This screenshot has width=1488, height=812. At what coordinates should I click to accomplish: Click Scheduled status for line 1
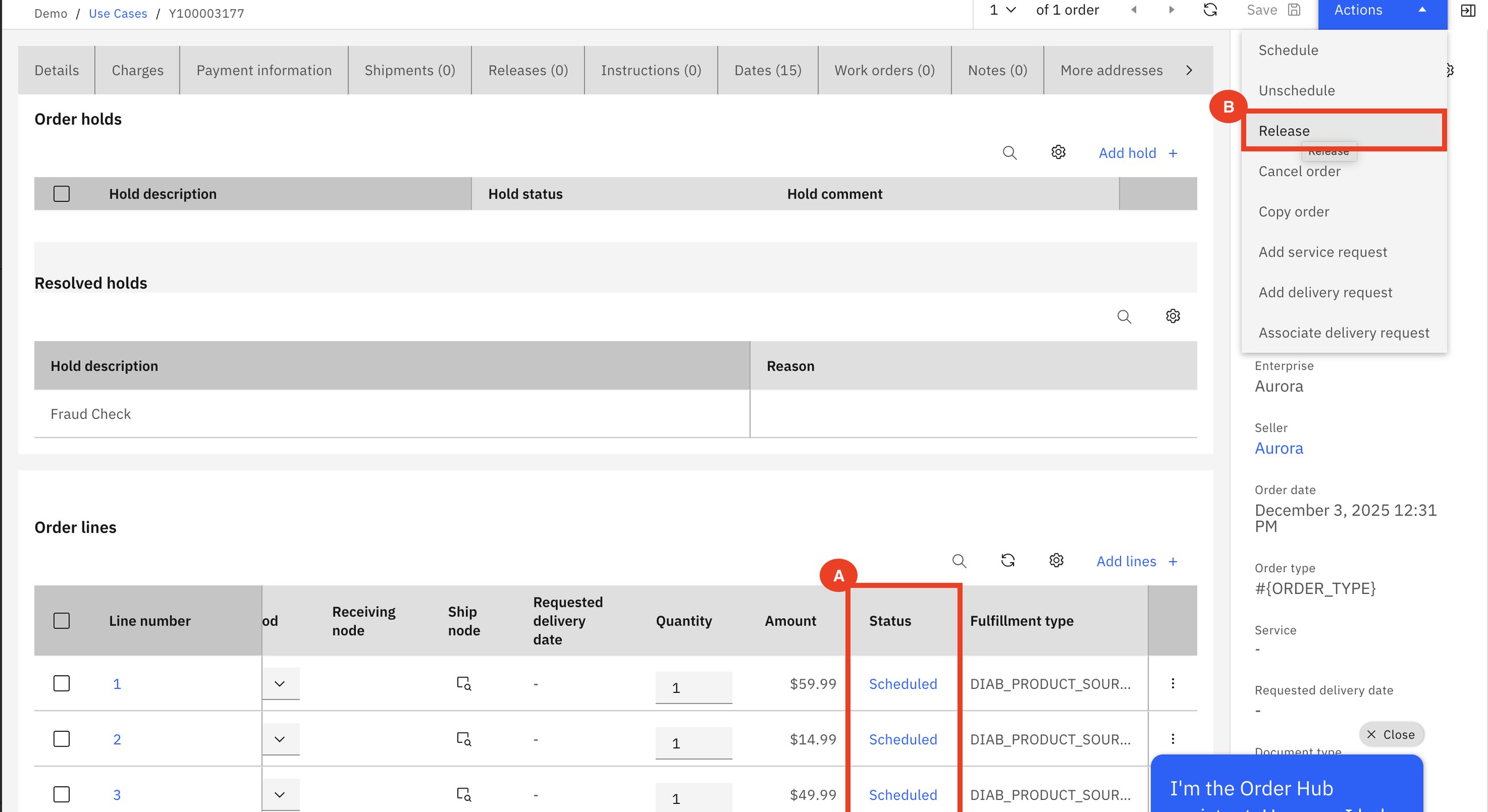pyautogui.click(x=903, y=684)
